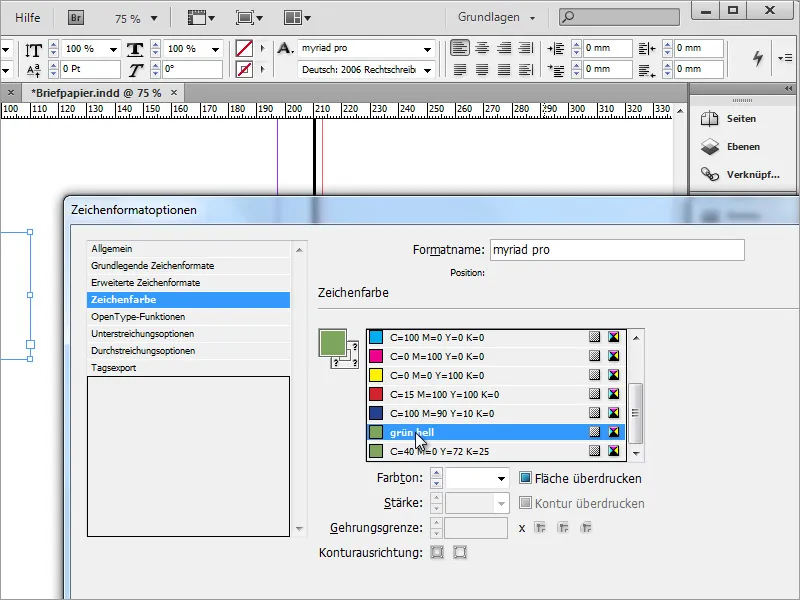Click the character style A. icon
800x600 pixels.
point(285,48)
